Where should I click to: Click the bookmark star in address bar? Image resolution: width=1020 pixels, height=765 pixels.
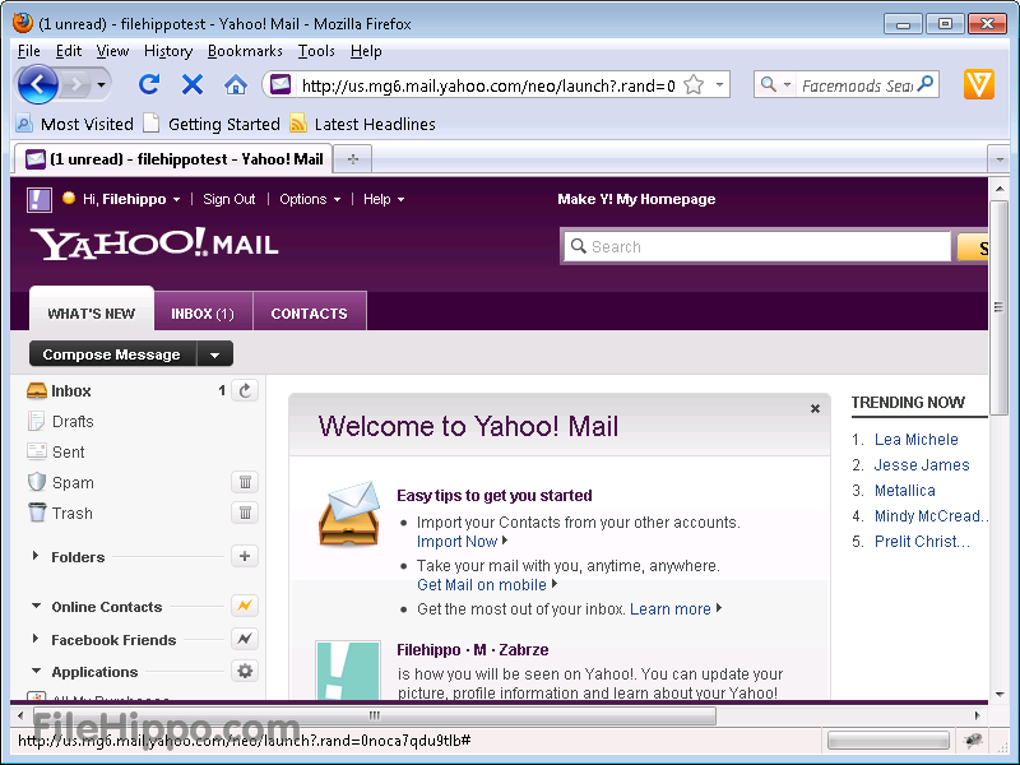click(x=693, y=85)
